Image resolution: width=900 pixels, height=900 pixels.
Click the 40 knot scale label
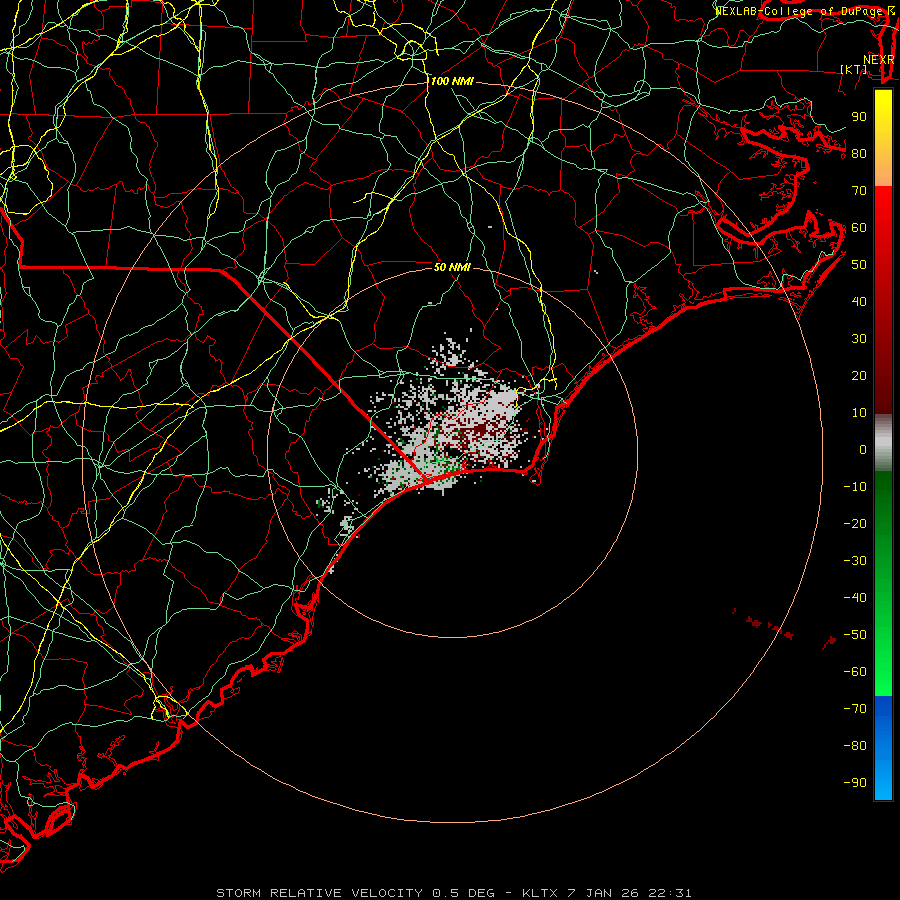(859, 302)
